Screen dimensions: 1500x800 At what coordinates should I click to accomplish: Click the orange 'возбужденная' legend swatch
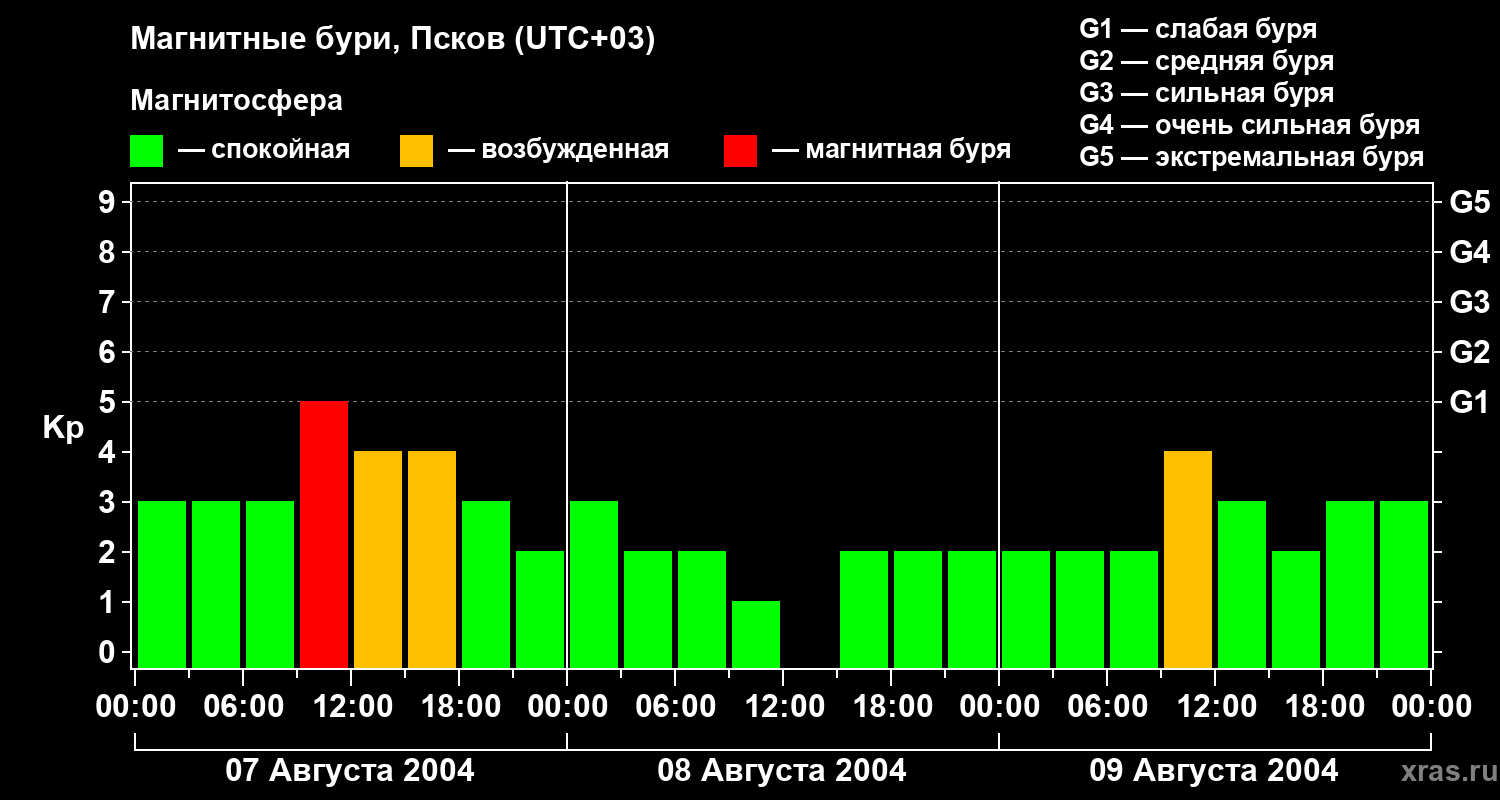[416, 151]
